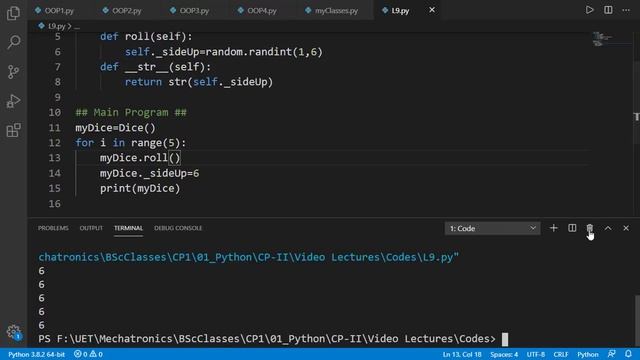The width and height of the screenshot is (640, 360).
Task: Click the L9.py file path in terminal
Action: point(249,257)
